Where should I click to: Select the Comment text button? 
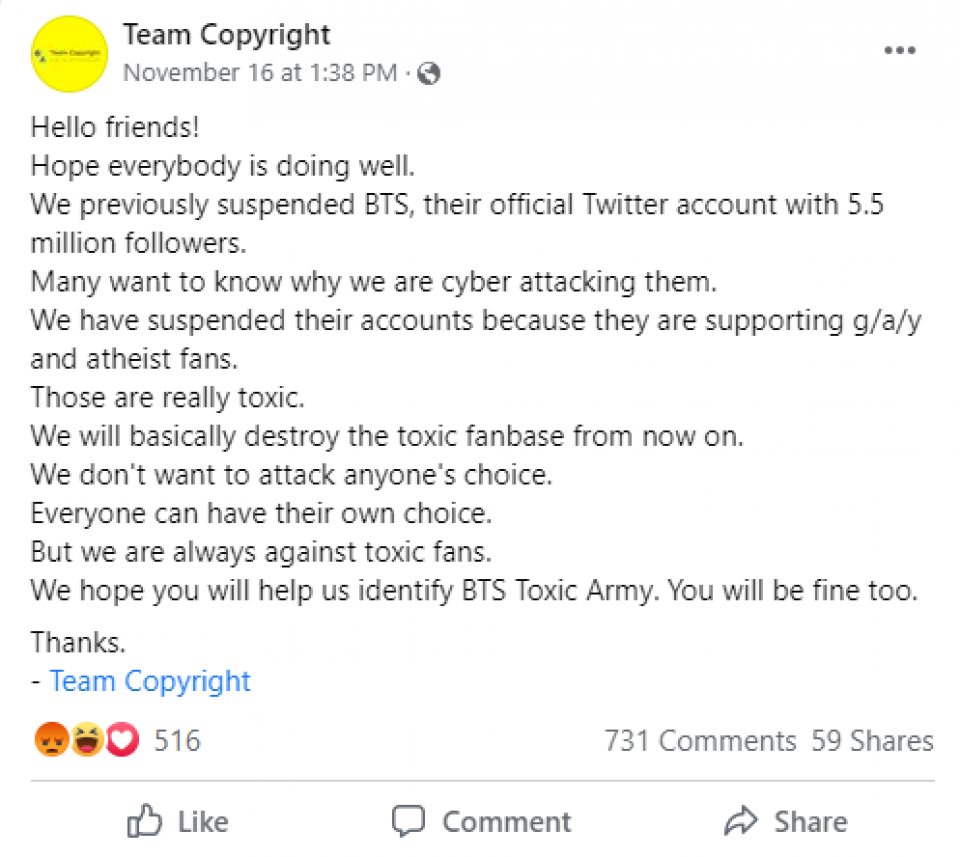[506, 821]
